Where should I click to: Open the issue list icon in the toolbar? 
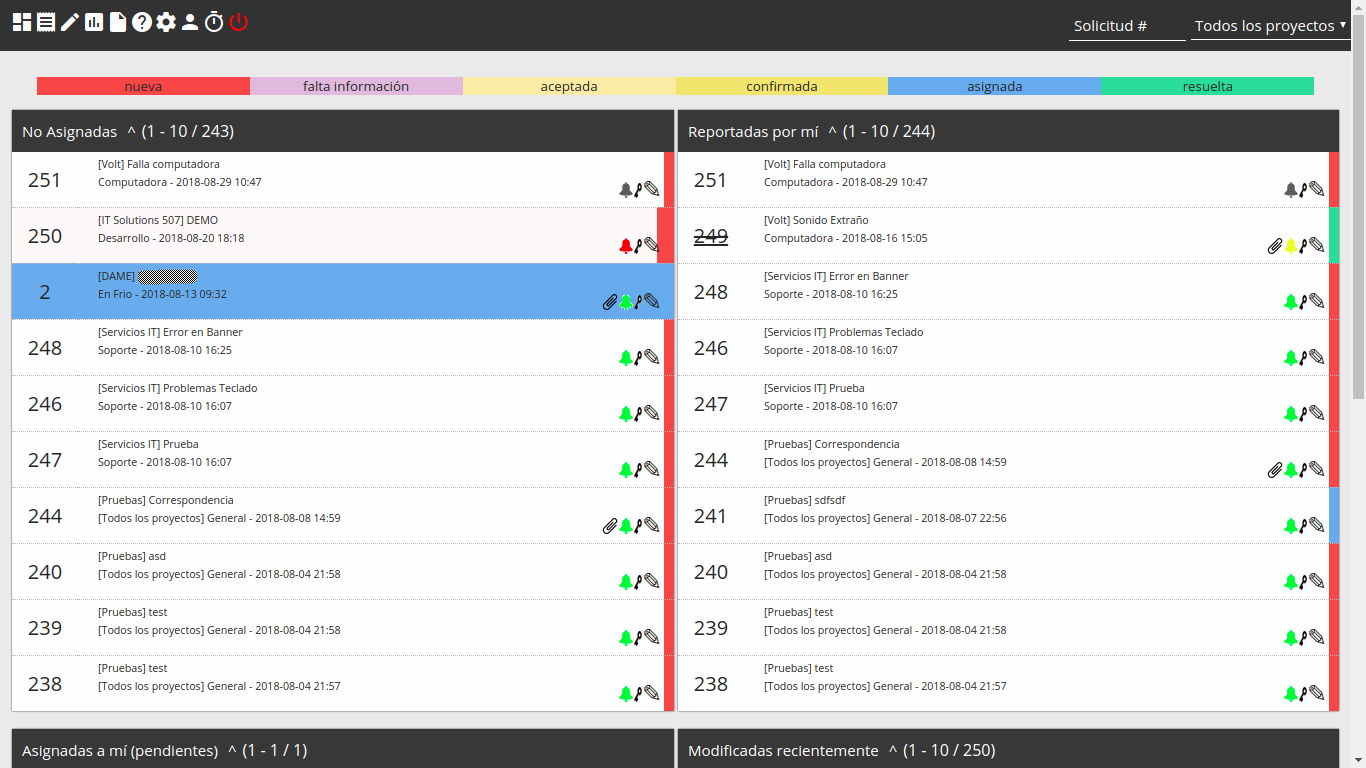[44, 22]
